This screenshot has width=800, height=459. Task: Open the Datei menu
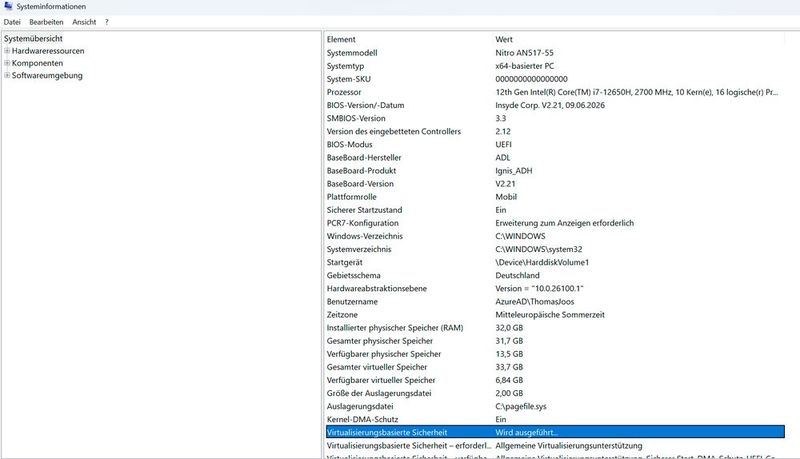click(x=12, y=22)
